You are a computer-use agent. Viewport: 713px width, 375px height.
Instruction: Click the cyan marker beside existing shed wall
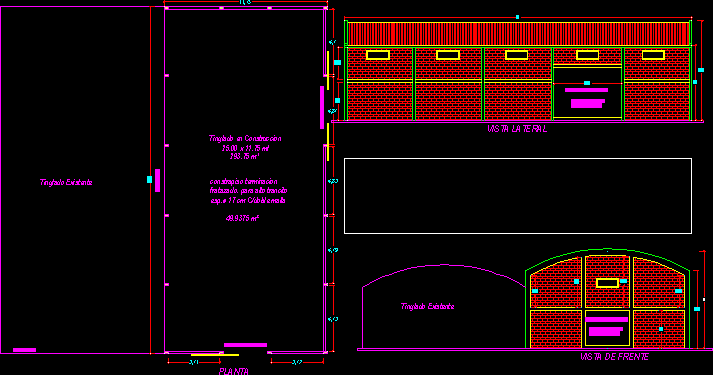[150, 180]
